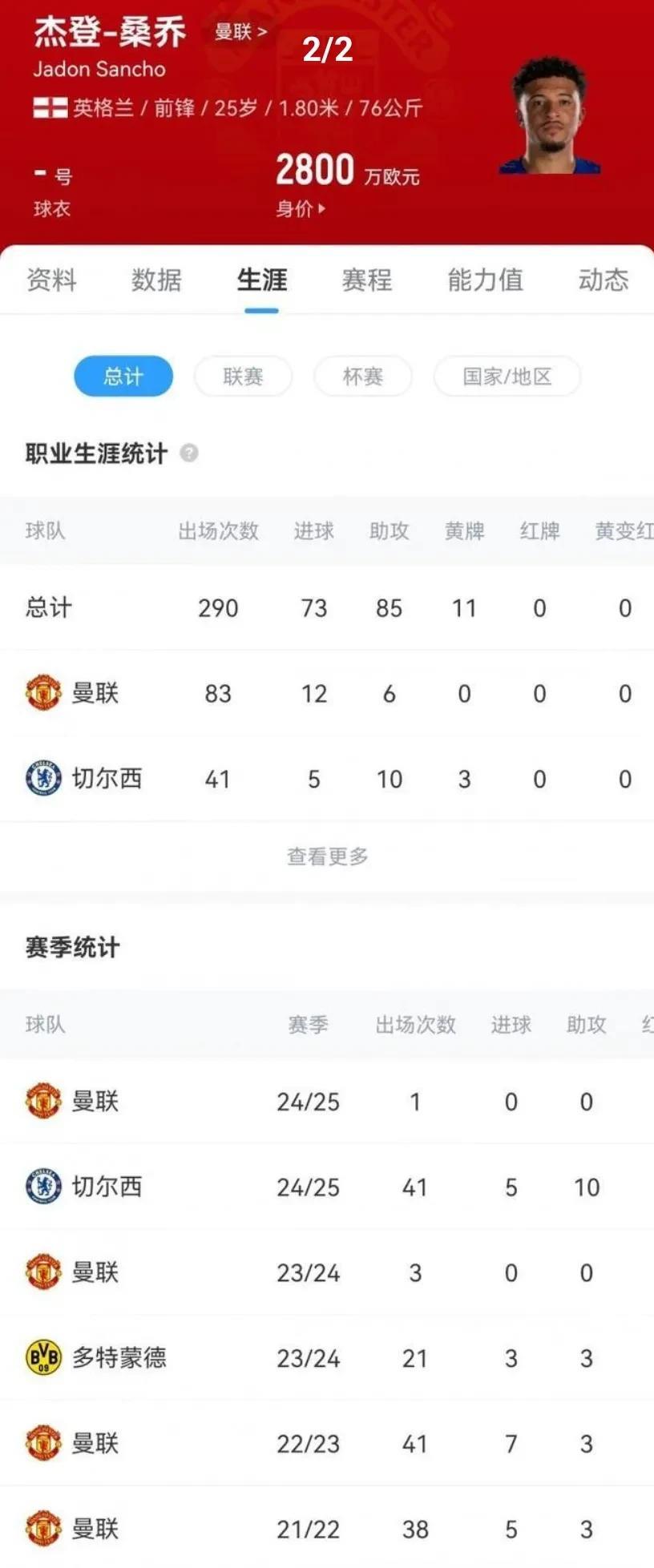Tap Manchester United crest in career totals
654x1568 pixels.
pyautogui.click(x=44, y=693)
